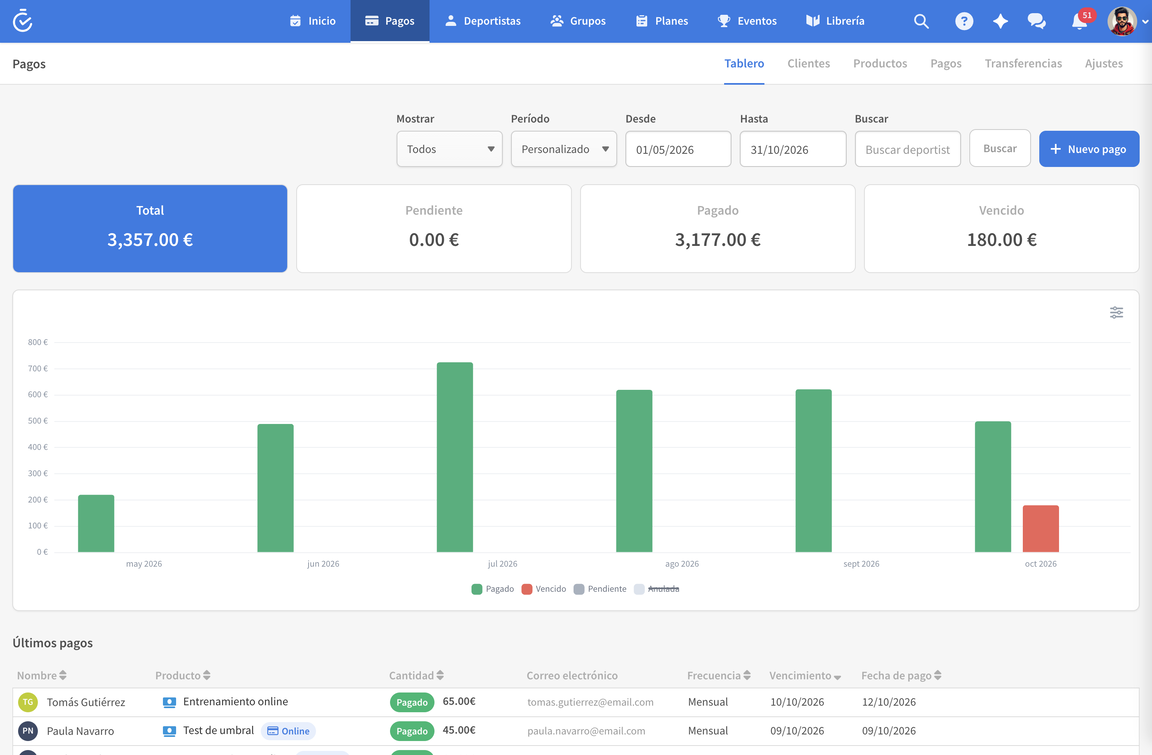Click the Buscar button
Viewport: 1152px width, 755px height.
(x=1000, y=148)
